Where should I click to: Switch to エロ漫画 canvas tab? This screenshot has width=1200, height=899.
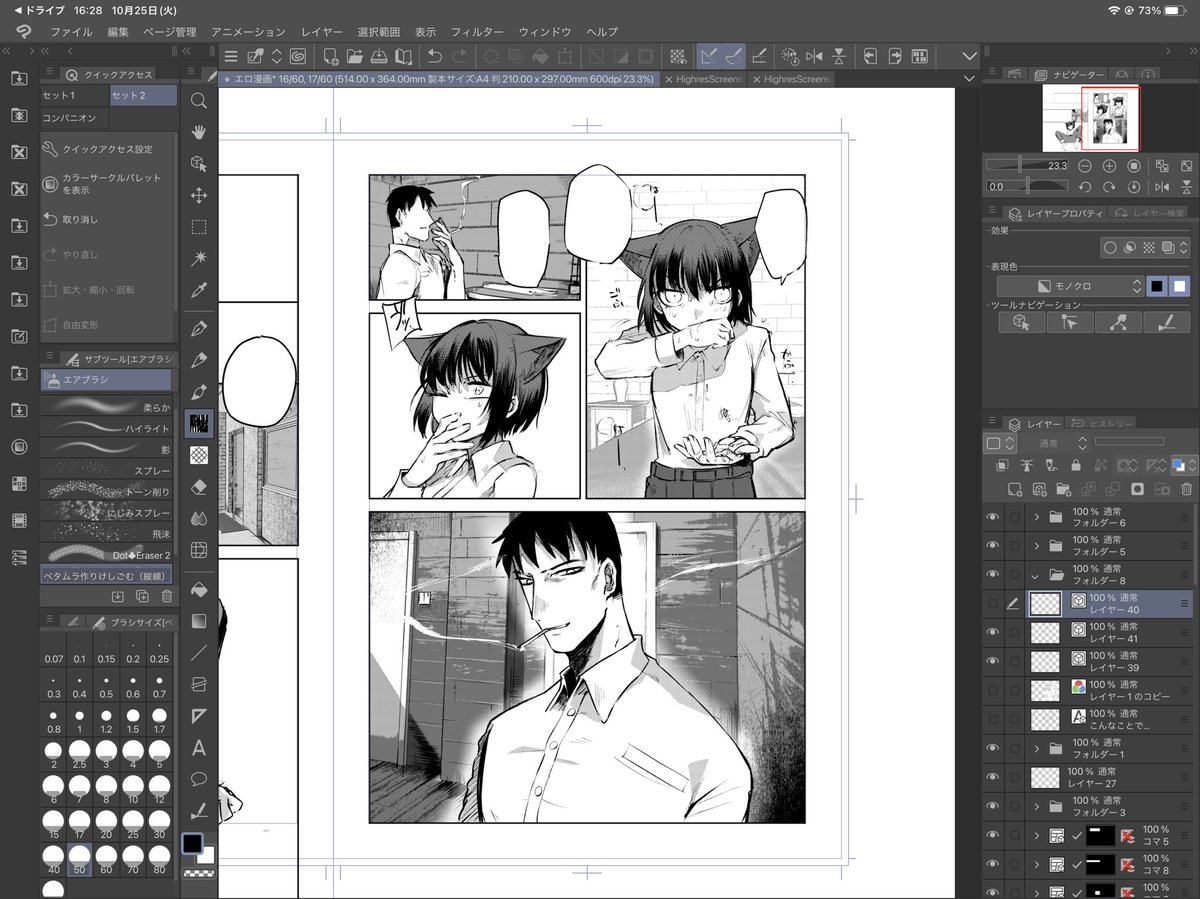[x=438, y=78]
